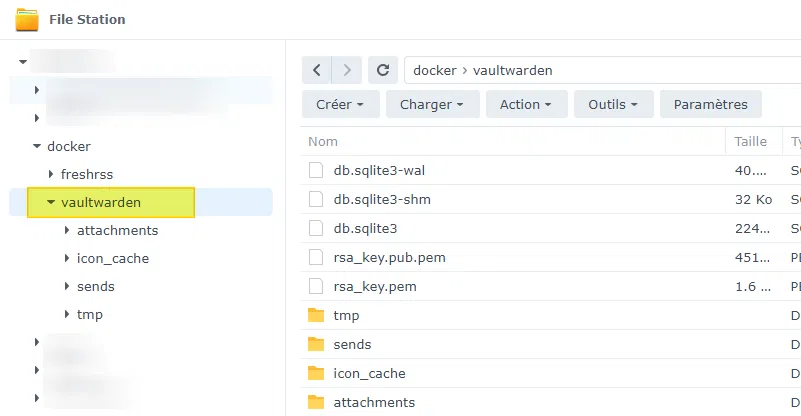Select the attachments folder name in list
This screenshot has width=801, height=416.
374,403
